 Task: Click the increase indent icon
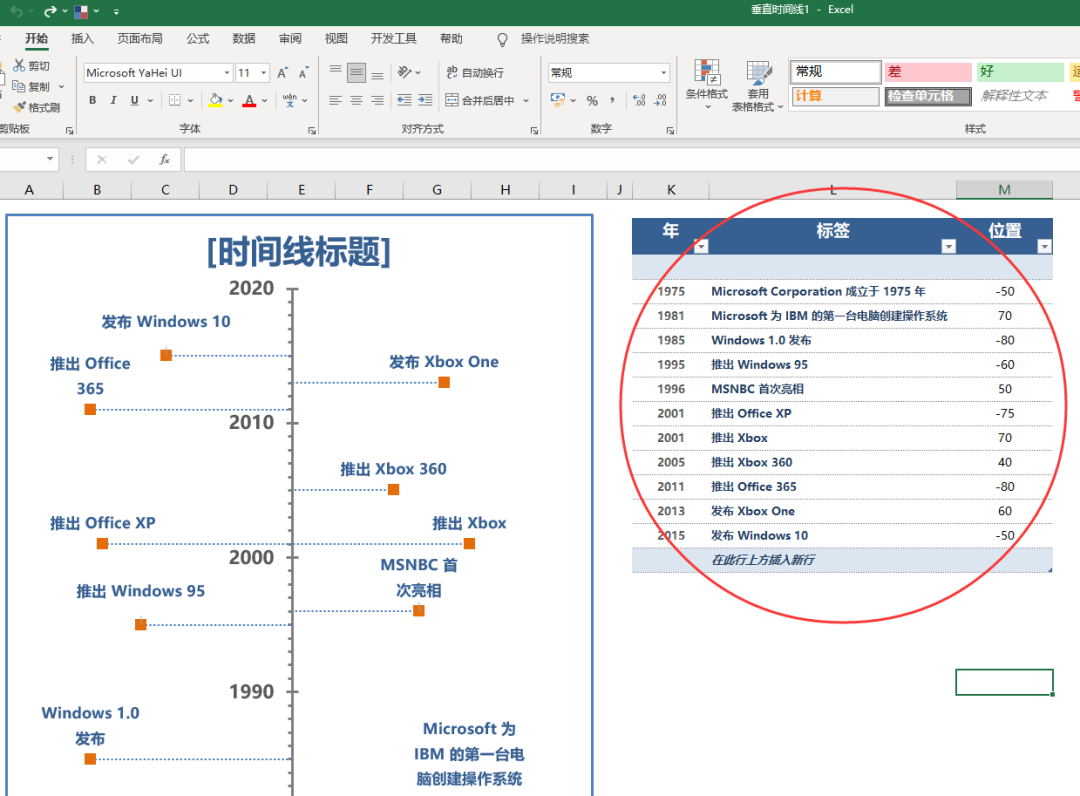[x=426, y=101]
